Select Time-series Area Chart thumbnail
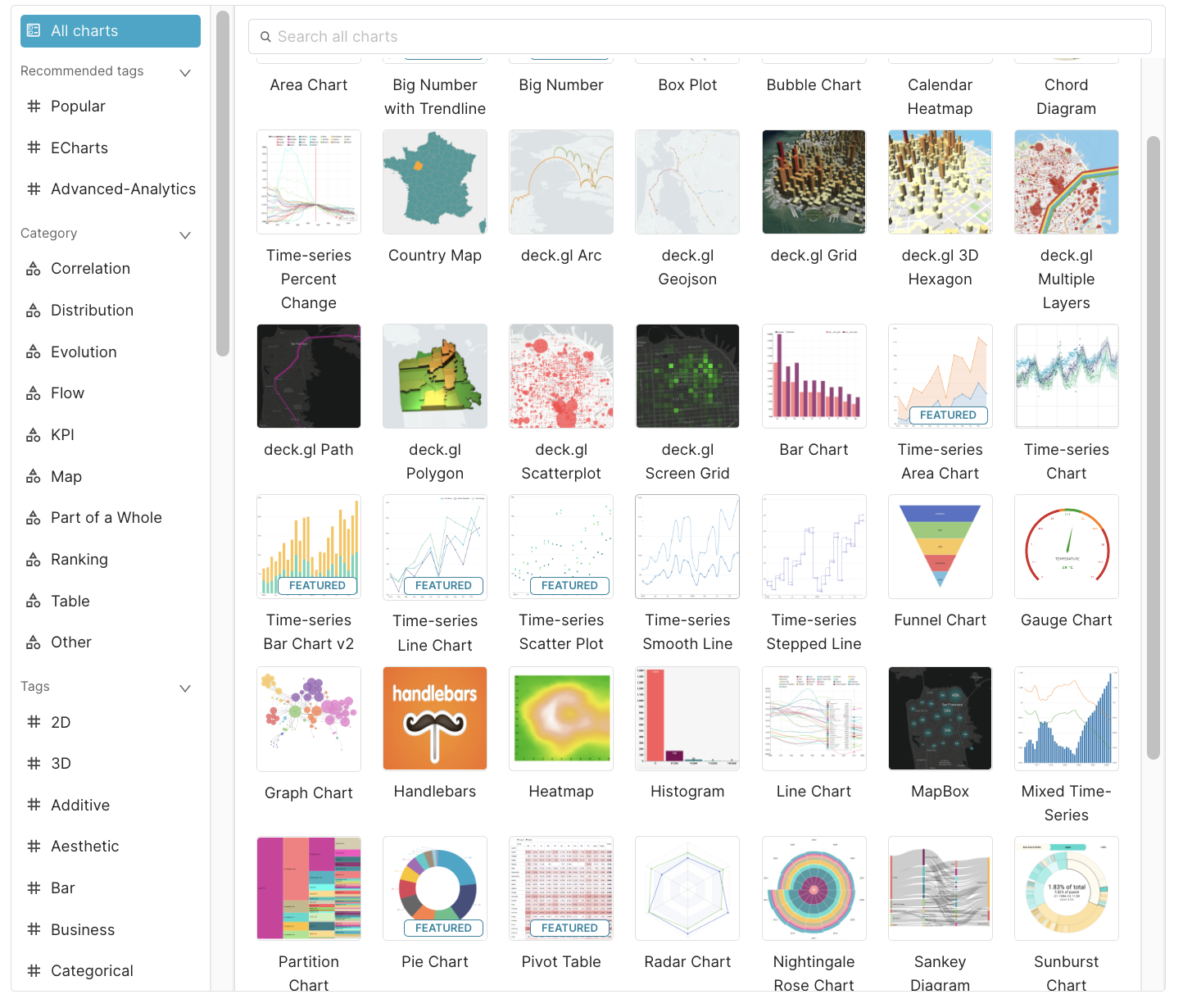This screenshot has height=1008, width=1183. click(x=941, y=376)
